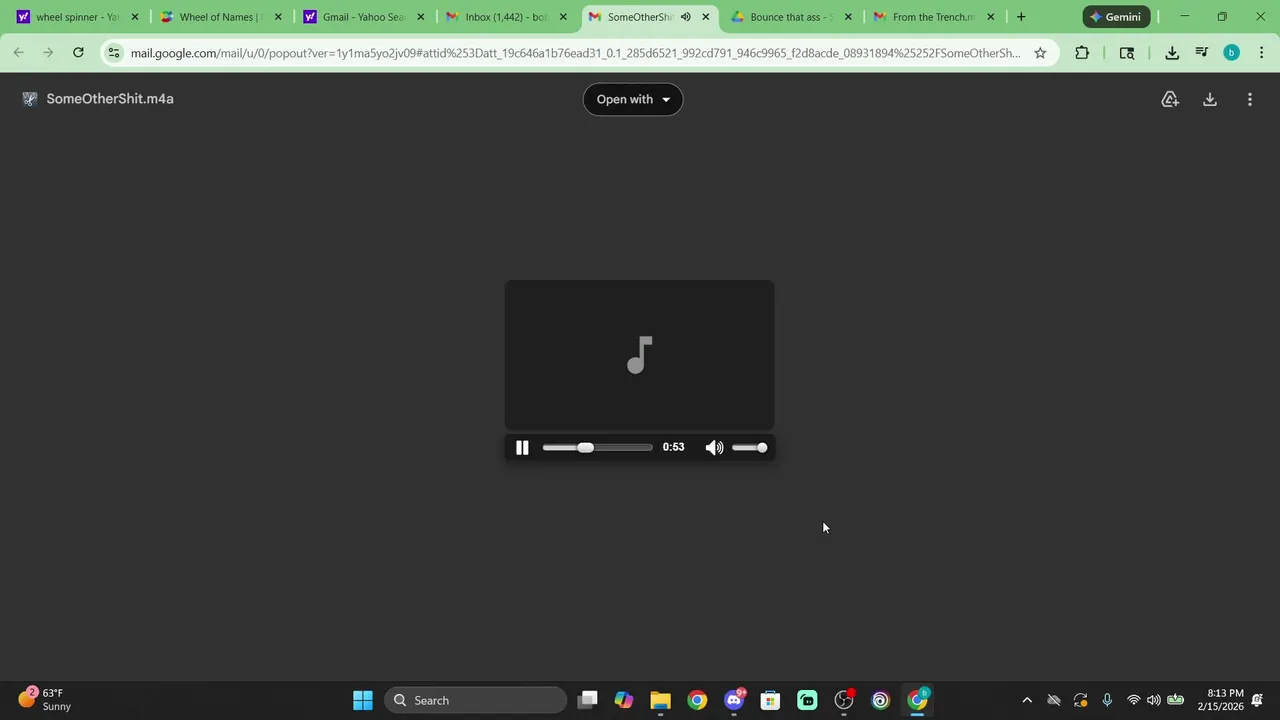Click the SomeOtherShit.m4a file name
The image size is (1280, 720).
point(110,99)
